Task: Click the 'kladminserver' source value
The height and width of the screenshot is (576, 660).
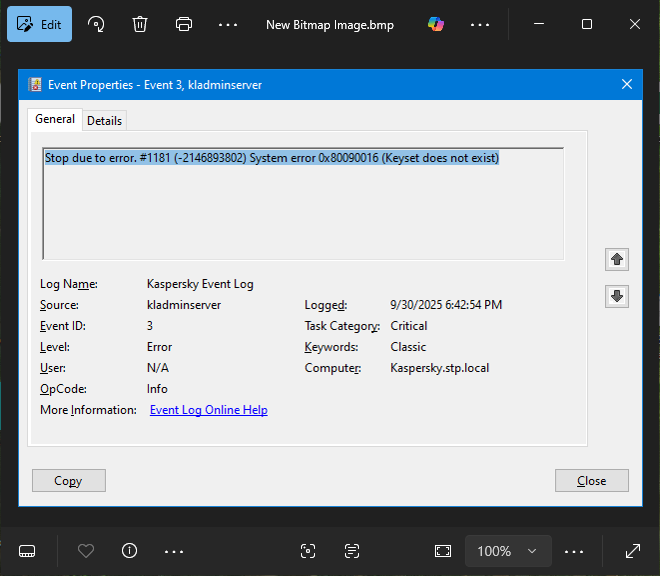Action: coord(184,305)
